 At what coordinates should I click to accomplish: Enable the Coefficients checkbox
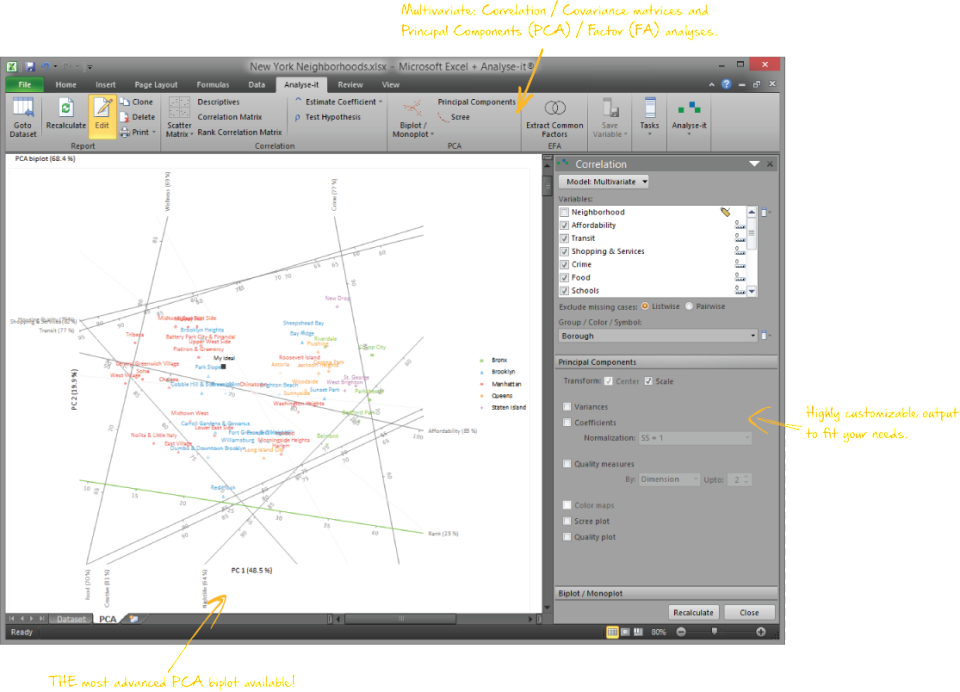pyautogui.click(x=567, y=423)
